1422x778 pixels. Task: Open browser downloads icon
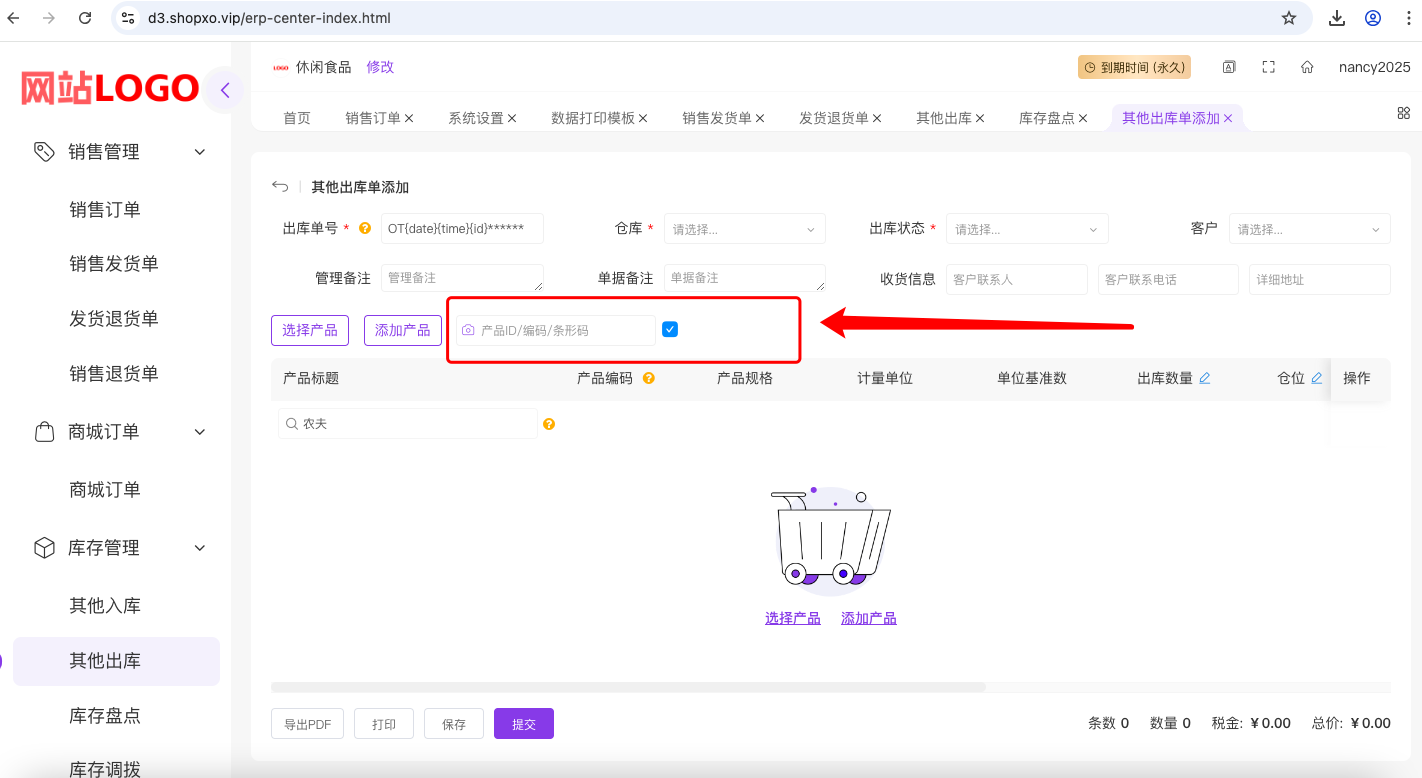coord(1337,18)
